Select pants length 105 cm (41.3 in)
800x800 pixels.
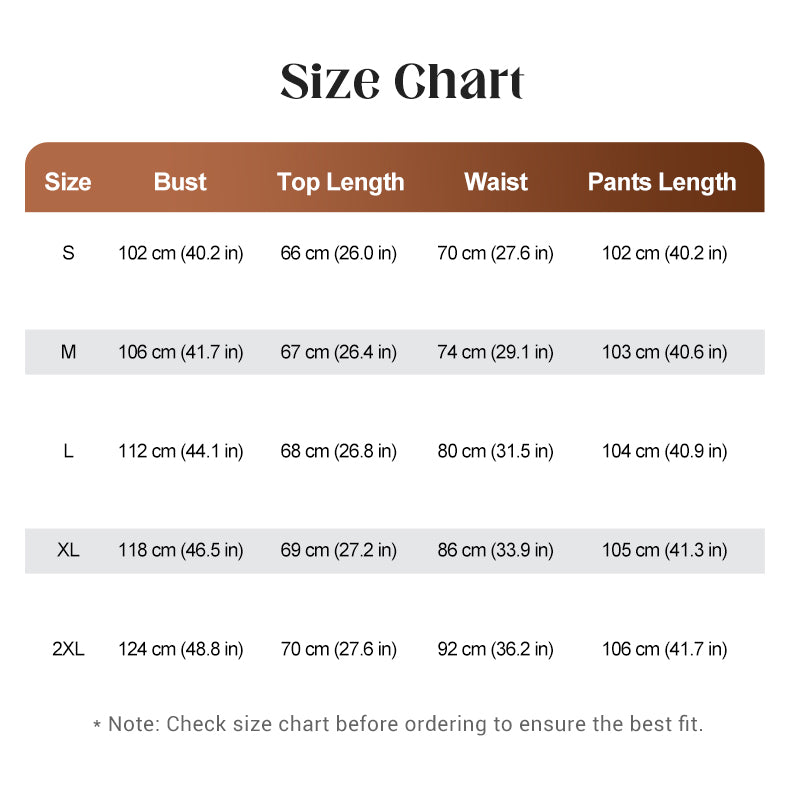pos(664,551)
